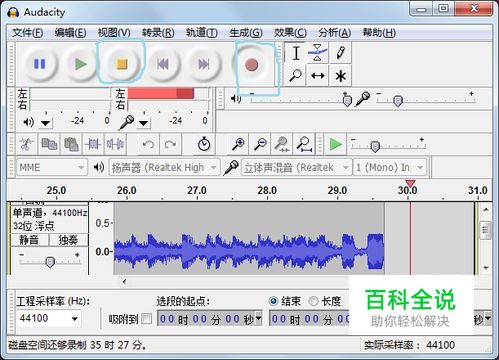Viewport: 499px width, 360px height.
Task: Open the 生成(G) menu
Action: click(246, 33)
